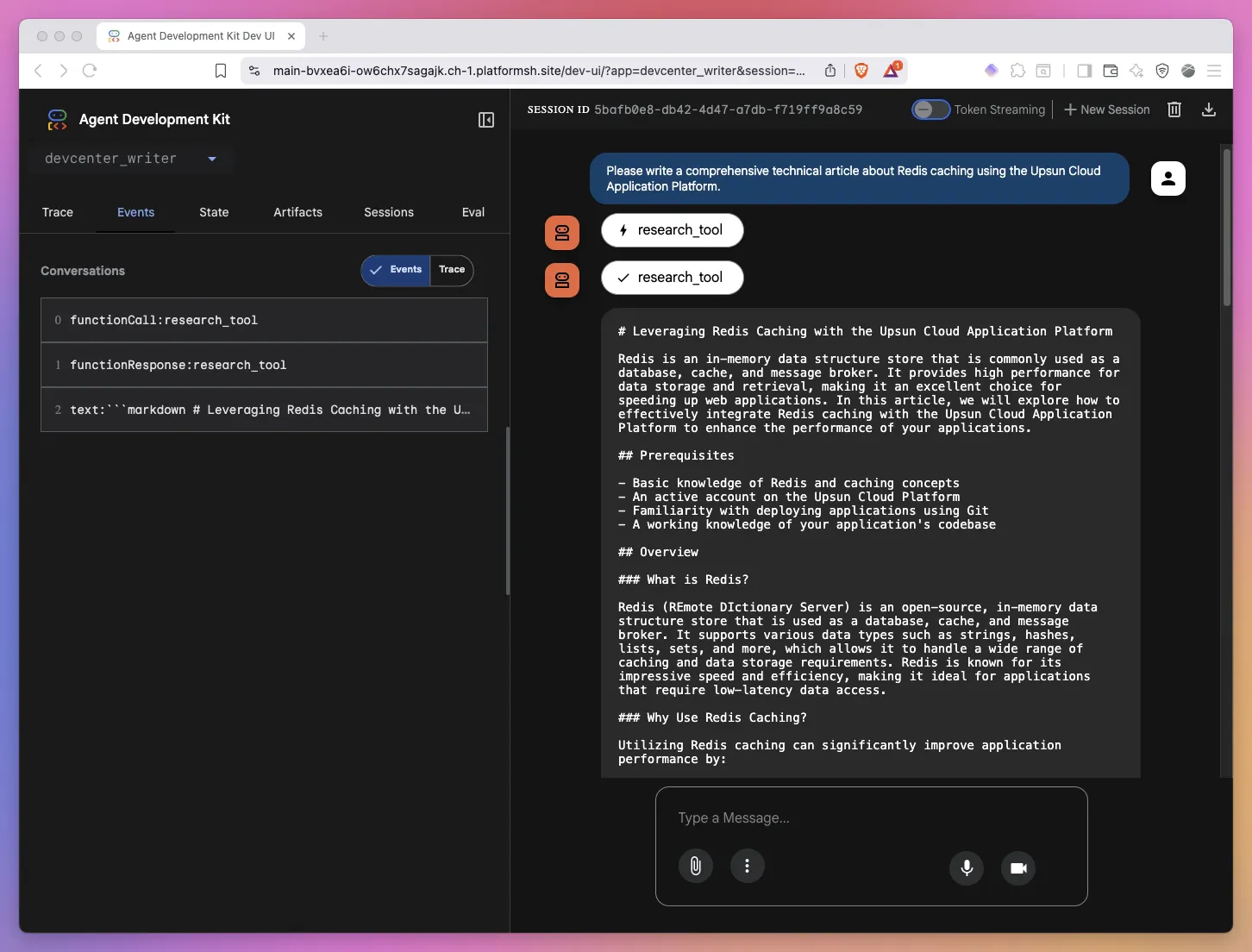Select Events view in Conversations toggle
Viewport: 1252px width, 952px height.
pyautogui.click(x=396, y=270)
